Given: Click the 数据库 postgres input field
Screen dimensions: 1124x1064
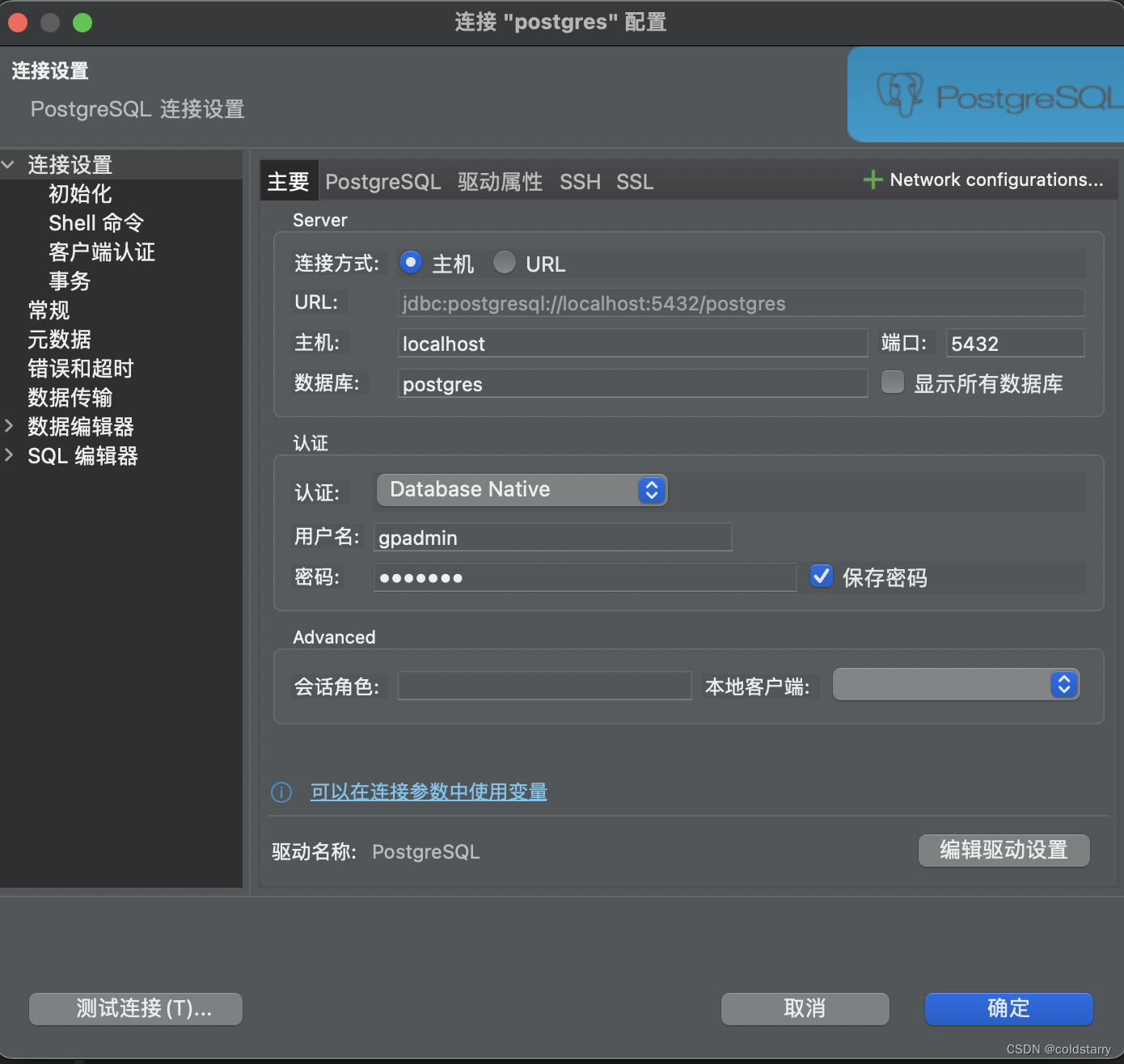Looking at the screenshot, I should coord(632,383).
